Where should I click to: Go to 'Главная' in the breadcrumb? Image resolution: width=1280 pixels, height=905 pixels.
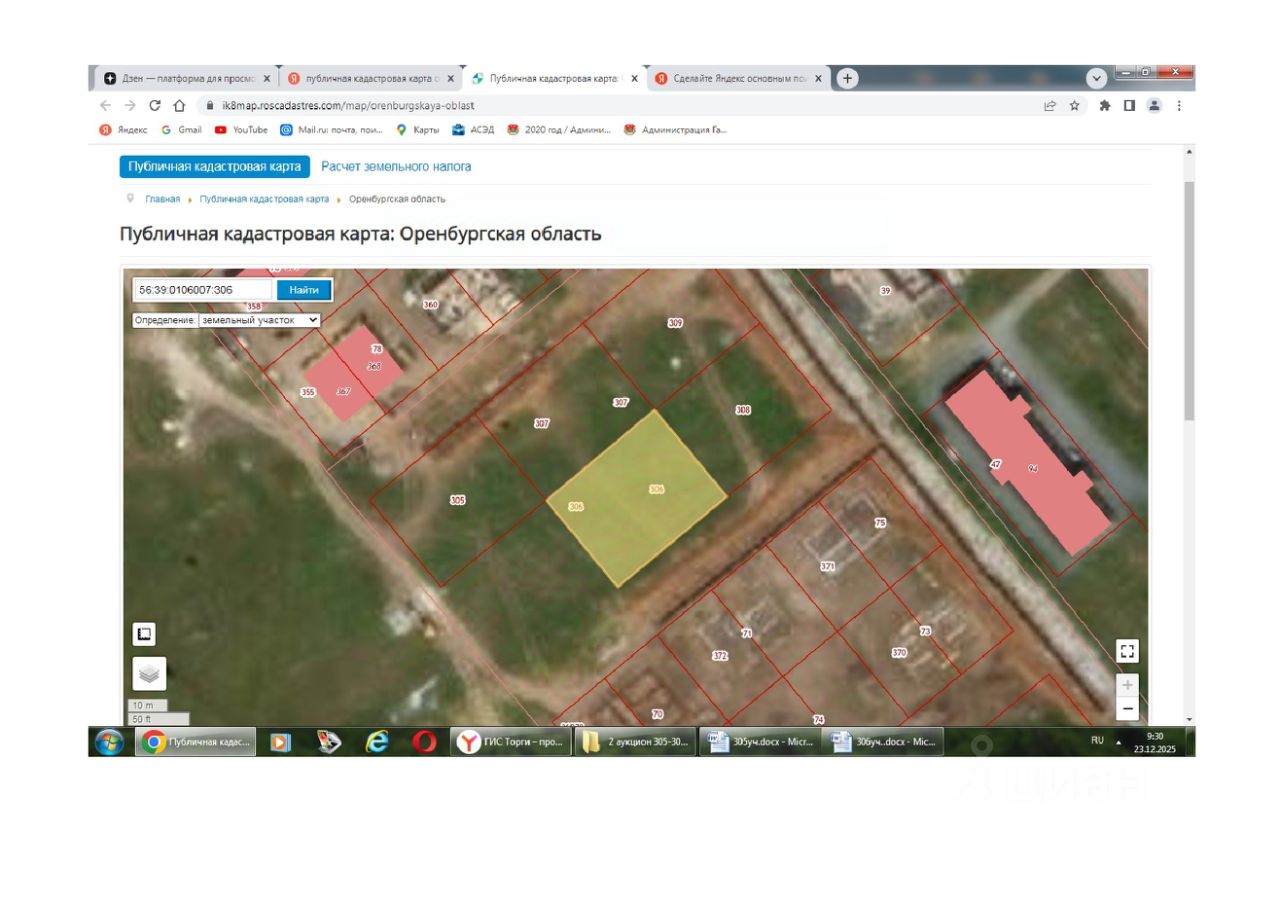[162, 199]
